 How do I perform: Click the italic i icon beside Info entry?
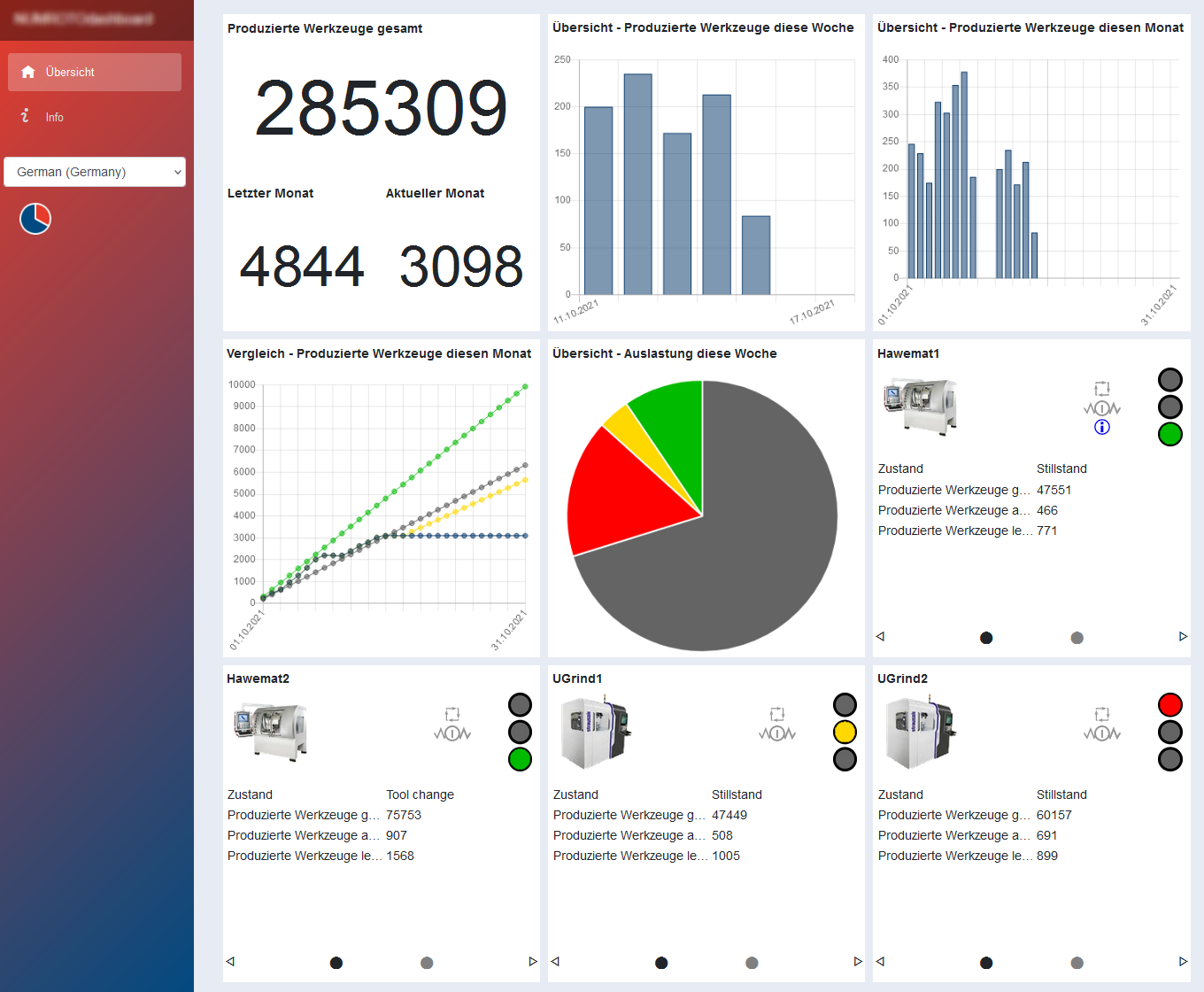pos(25,115)
